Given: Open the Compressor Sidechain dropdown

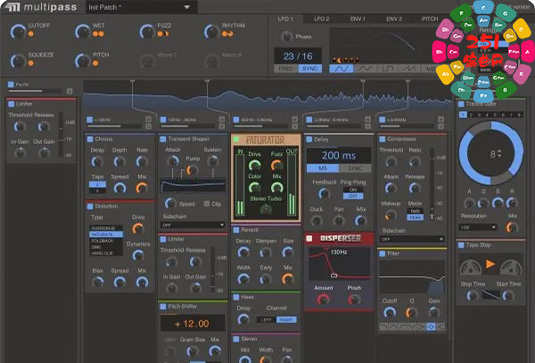Looking at the screenshot, I should [x=412, y=239].
